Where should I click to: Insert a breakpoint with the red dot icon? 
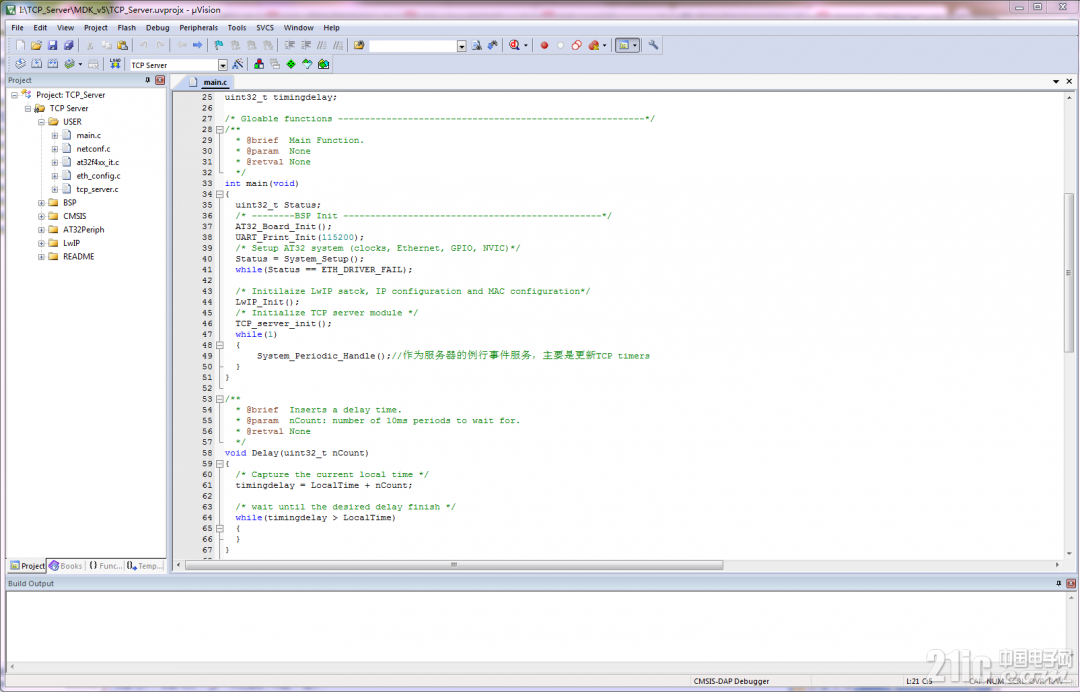[x=544, y=45]
